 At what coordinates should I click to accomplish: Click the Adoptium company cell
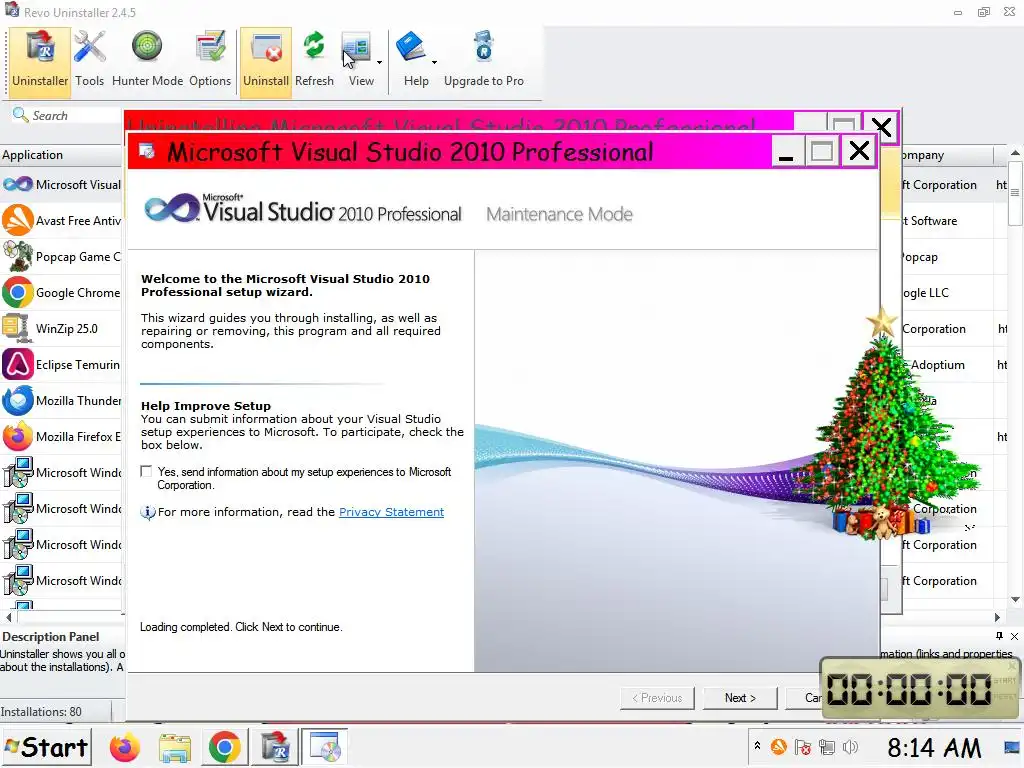pos(938,365)
